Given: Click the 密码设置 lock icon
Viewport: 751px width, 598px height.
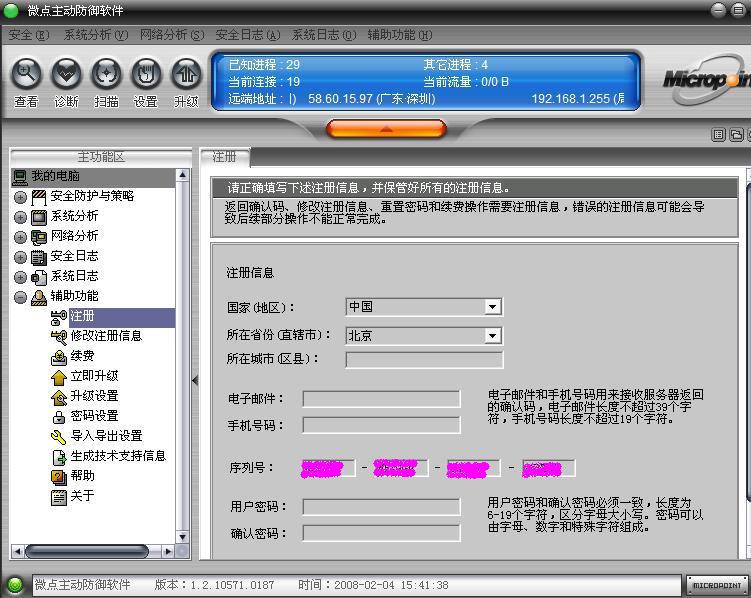Looking at the screenshot, I should [58, 417].
